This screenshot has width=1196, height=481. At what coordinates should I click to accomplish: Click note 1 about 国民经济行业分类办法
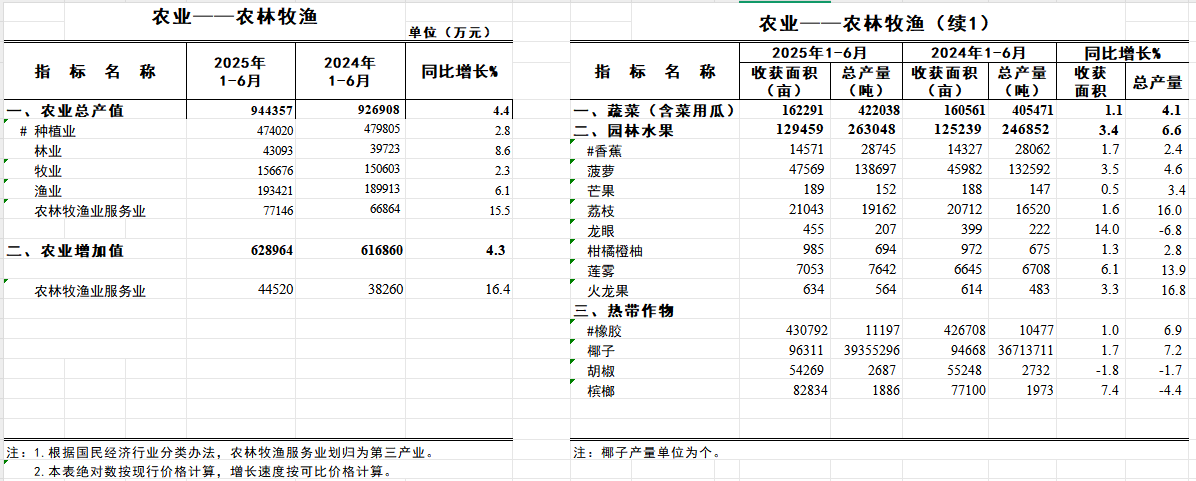[x=220, y=453]
